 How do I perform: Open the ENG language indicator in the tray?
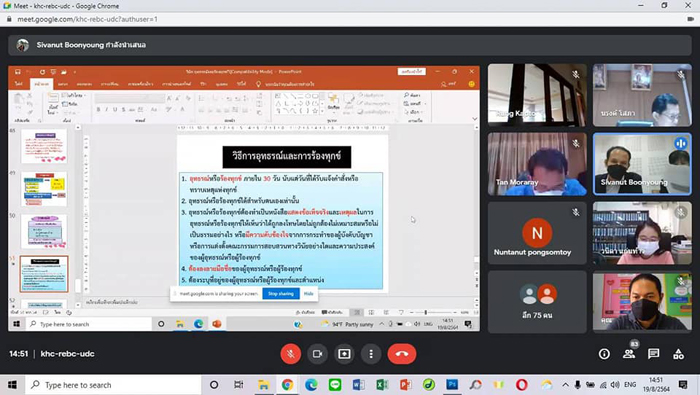click(x=630, y=385)
